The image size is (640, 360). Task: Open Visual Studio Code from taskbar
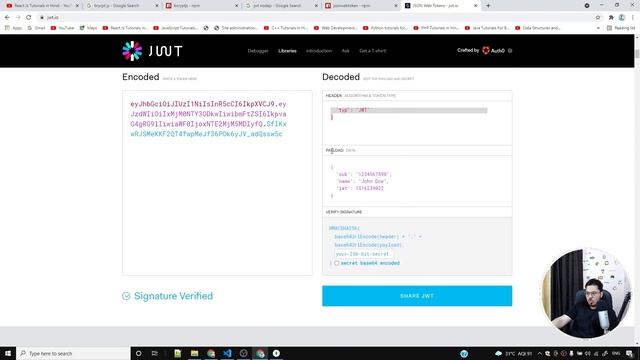[227, 353]
